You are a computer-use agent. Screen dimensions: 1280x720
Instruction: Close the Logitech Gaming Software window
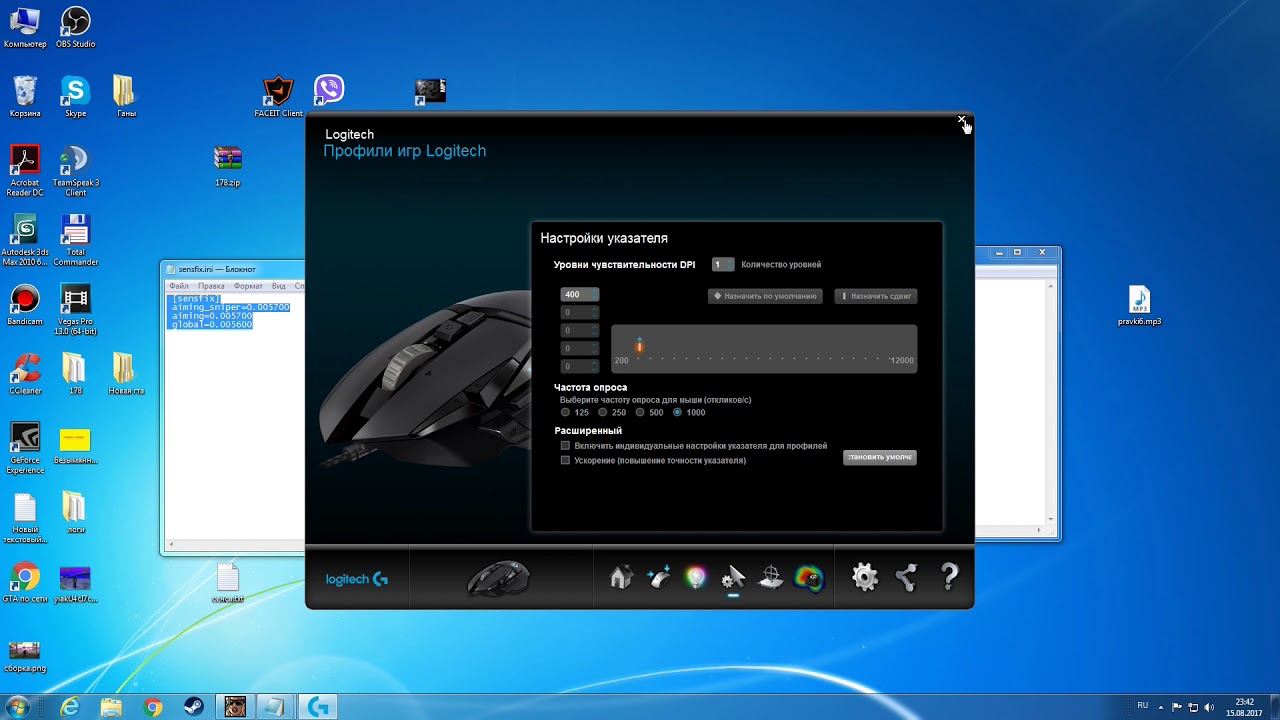[x=962, y=120]
